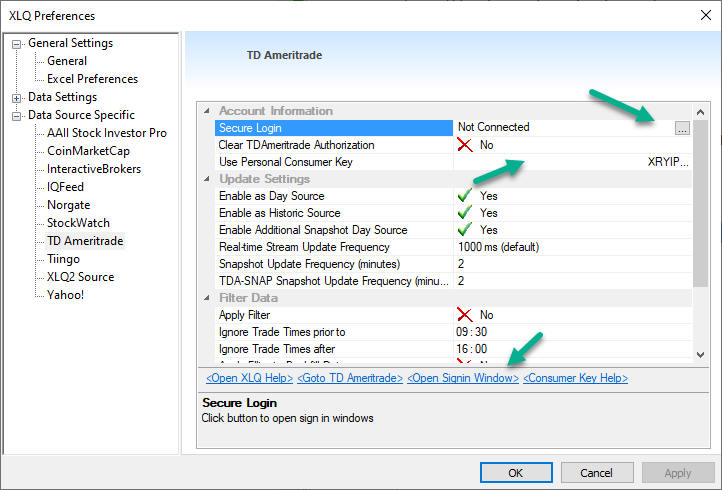Click the Open Signin Window link
Screen dimensions: 722x490
tap(463, 378)
